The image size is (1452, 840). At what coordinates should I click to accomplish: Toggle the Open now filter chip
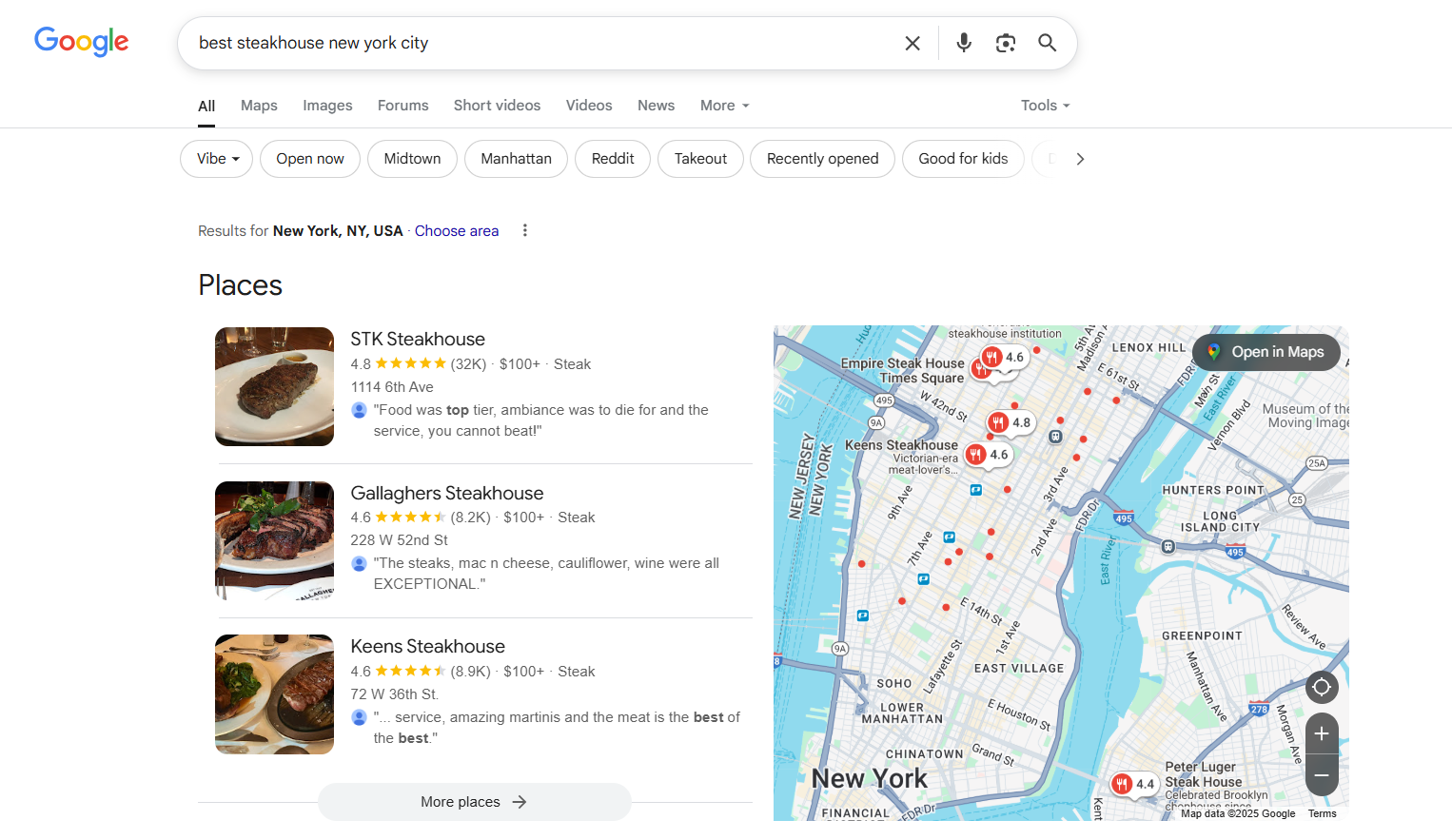(310, 159)
